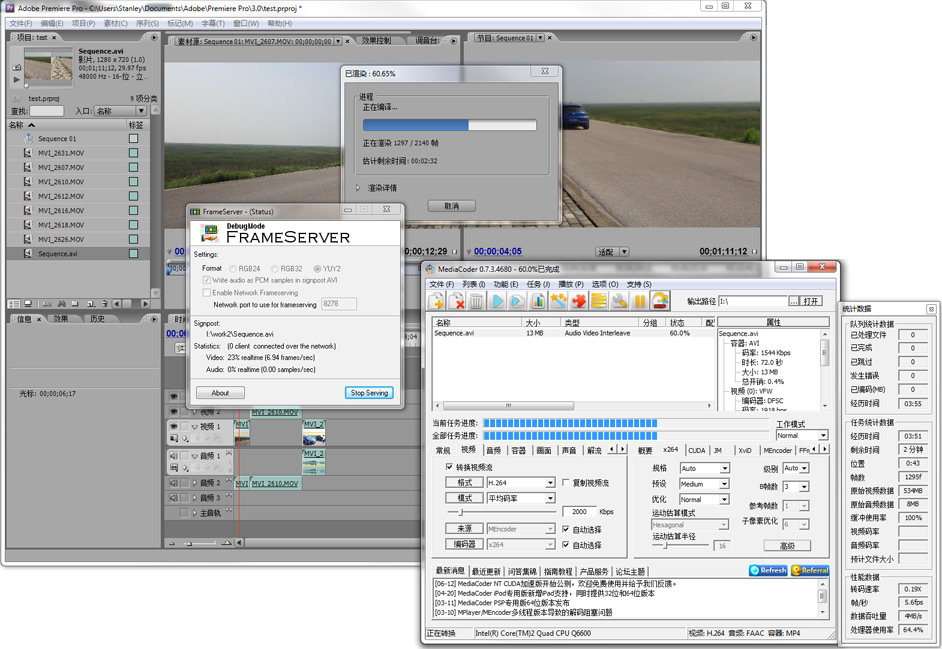
Task: Click the 2000 Kbps bitrate input field
Action: 579,512
